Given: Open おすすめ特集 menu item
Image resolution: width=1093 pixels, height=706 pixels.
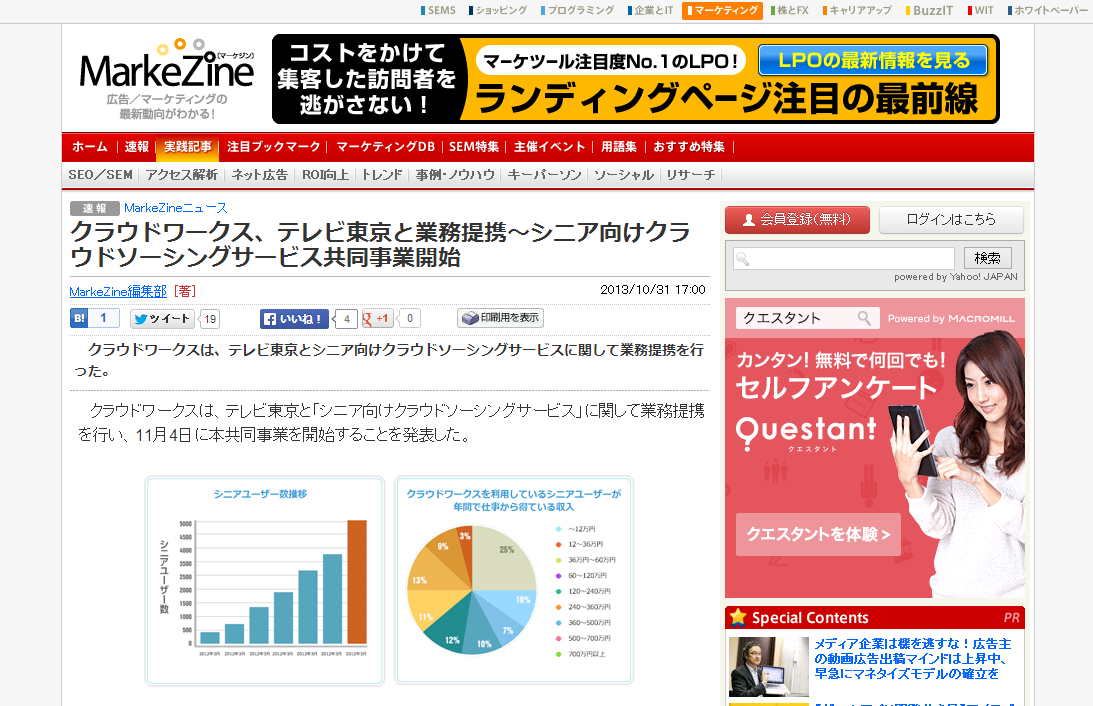Looking at the screenshot, I should (x=689, y=147).
